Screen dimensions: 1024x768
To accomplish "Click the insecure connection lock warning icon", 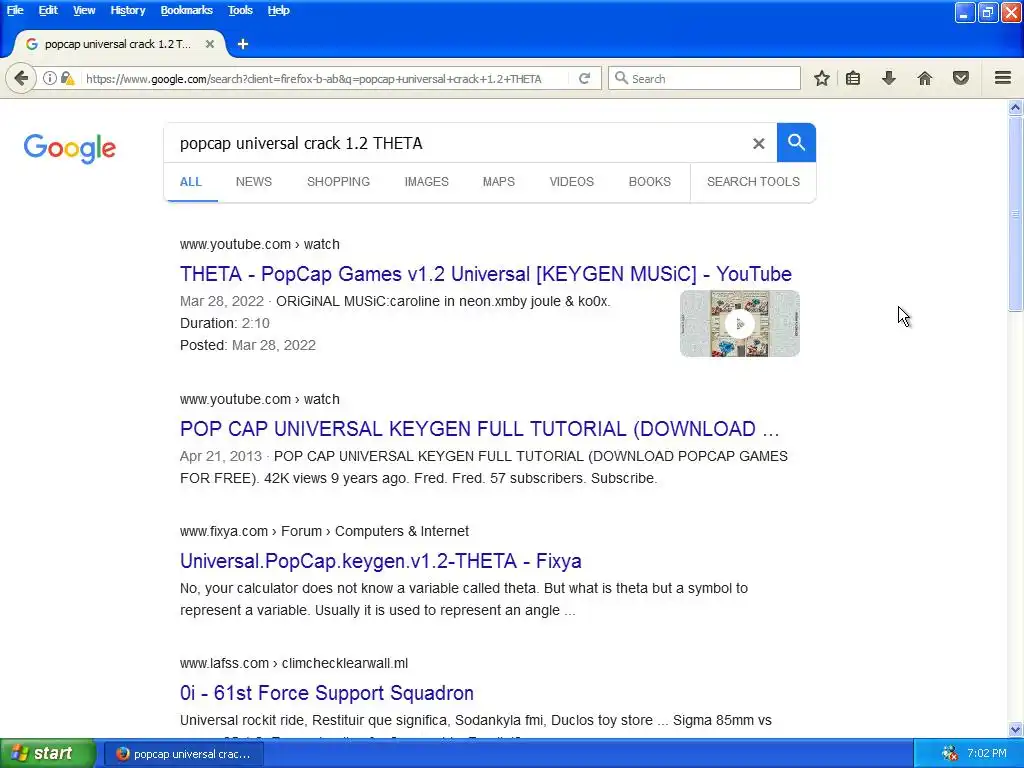I will point(67,78).
